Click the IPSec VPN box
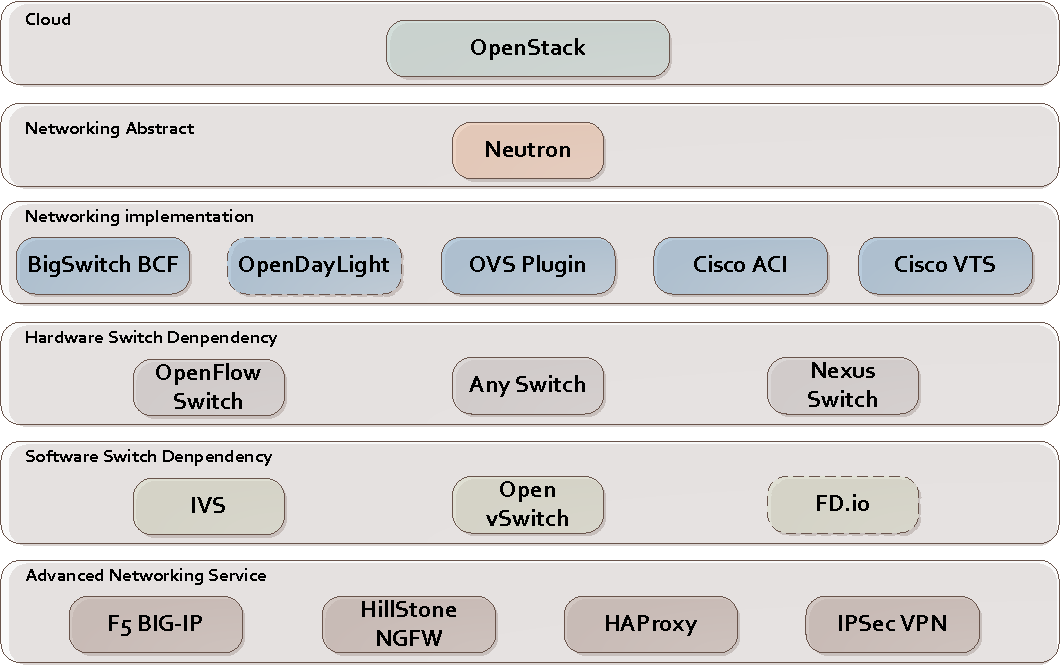 coord(892,624)
